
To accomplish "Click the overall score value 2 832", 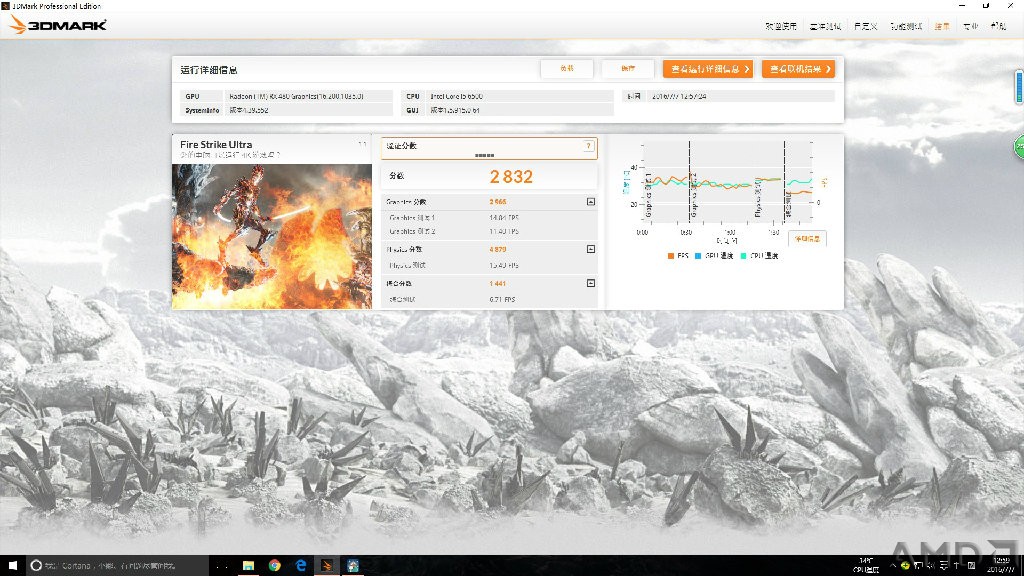I will 511,176.
